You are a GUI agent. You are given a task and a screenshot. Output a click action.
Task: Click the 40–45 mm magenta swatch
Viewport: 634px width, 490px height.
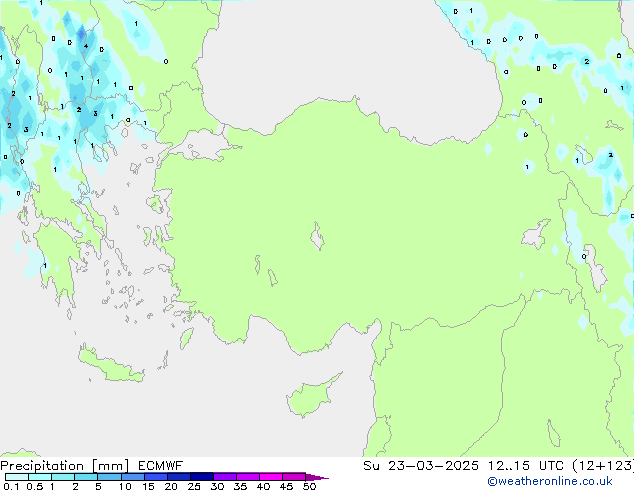(x=271, y=477)
